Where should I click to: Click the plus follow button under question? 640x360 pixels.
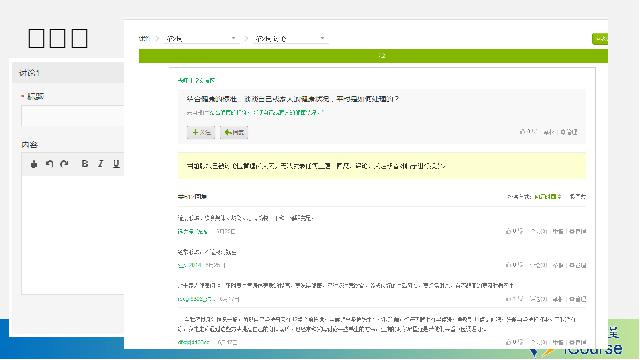click(x=201, y=132)
